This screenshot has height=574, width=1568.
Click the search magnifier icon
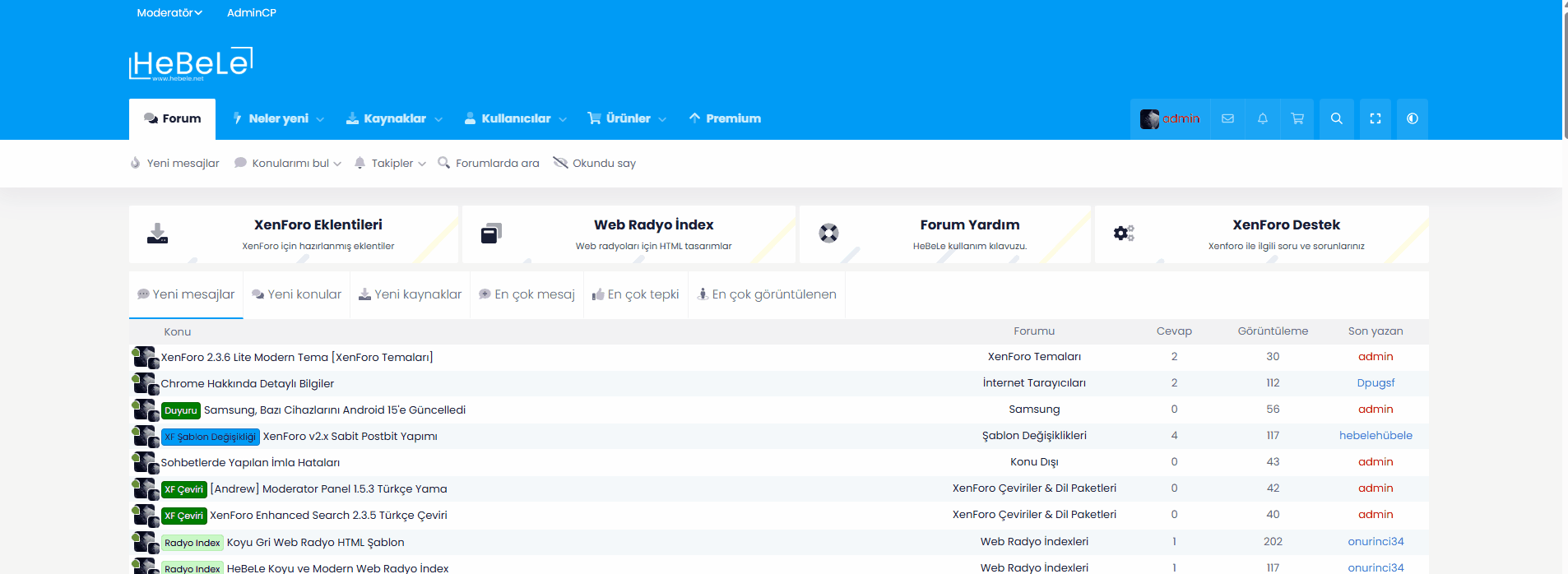pos(1337,118)
